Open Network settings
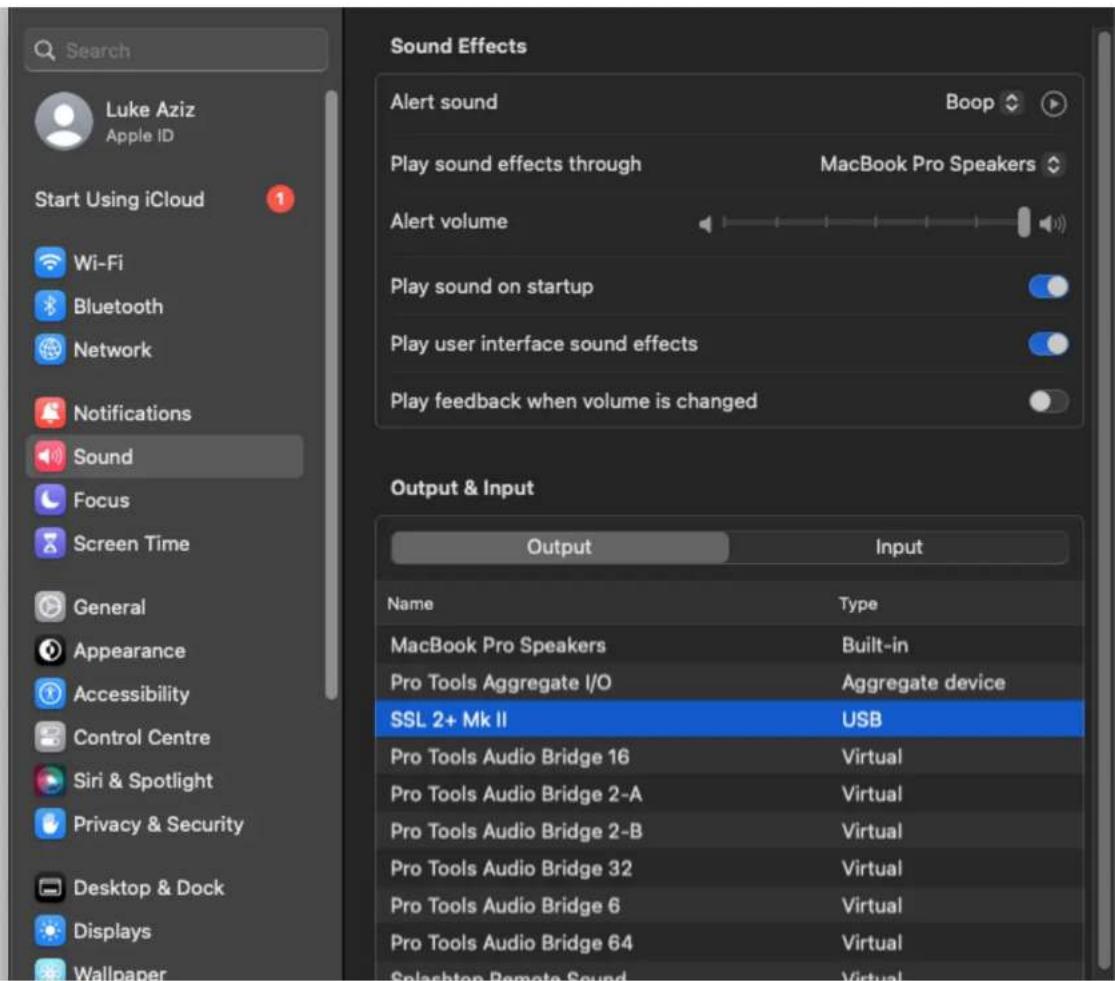 click(165, 349)
